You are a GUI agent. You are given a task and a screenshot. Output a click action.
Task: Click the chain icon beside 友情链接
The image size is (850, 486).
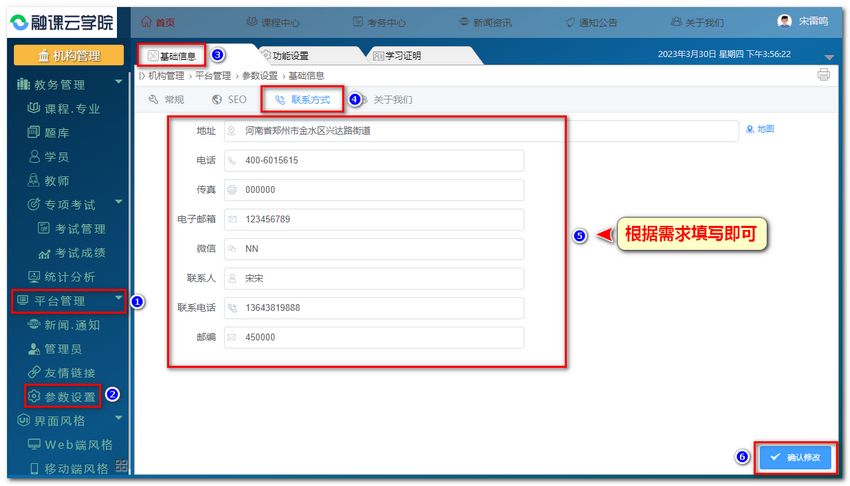click(34, 372)
